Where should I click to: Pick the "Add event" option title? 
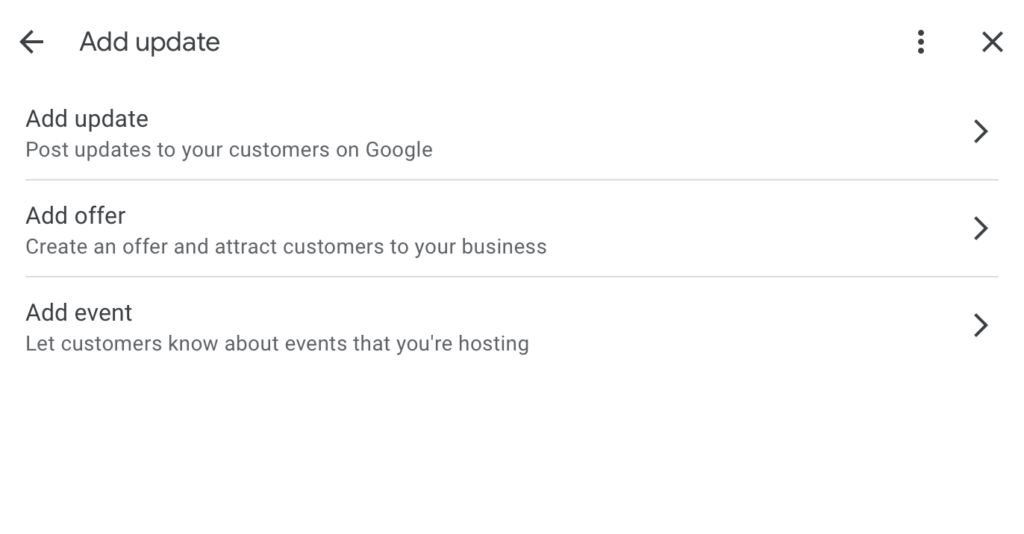[79, 313]
